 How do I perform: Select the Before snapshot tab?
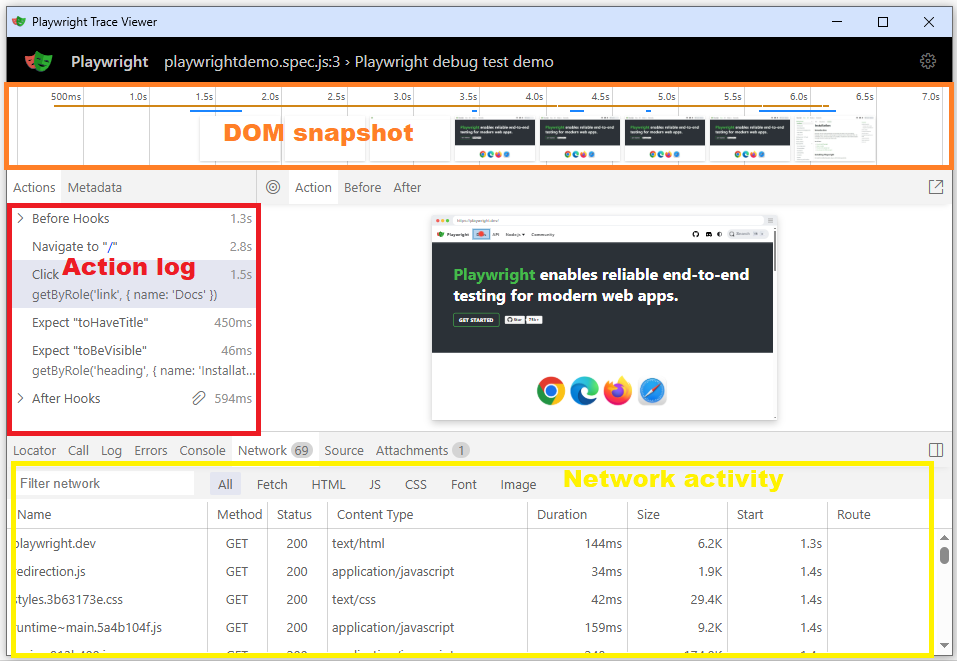[363, 187]
